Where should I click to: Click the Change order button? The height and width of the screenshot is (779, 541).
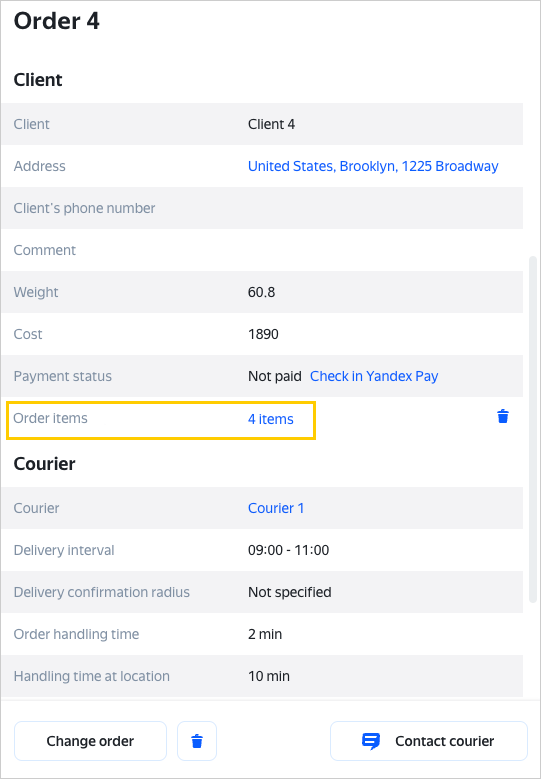click(x=90, y=741)
